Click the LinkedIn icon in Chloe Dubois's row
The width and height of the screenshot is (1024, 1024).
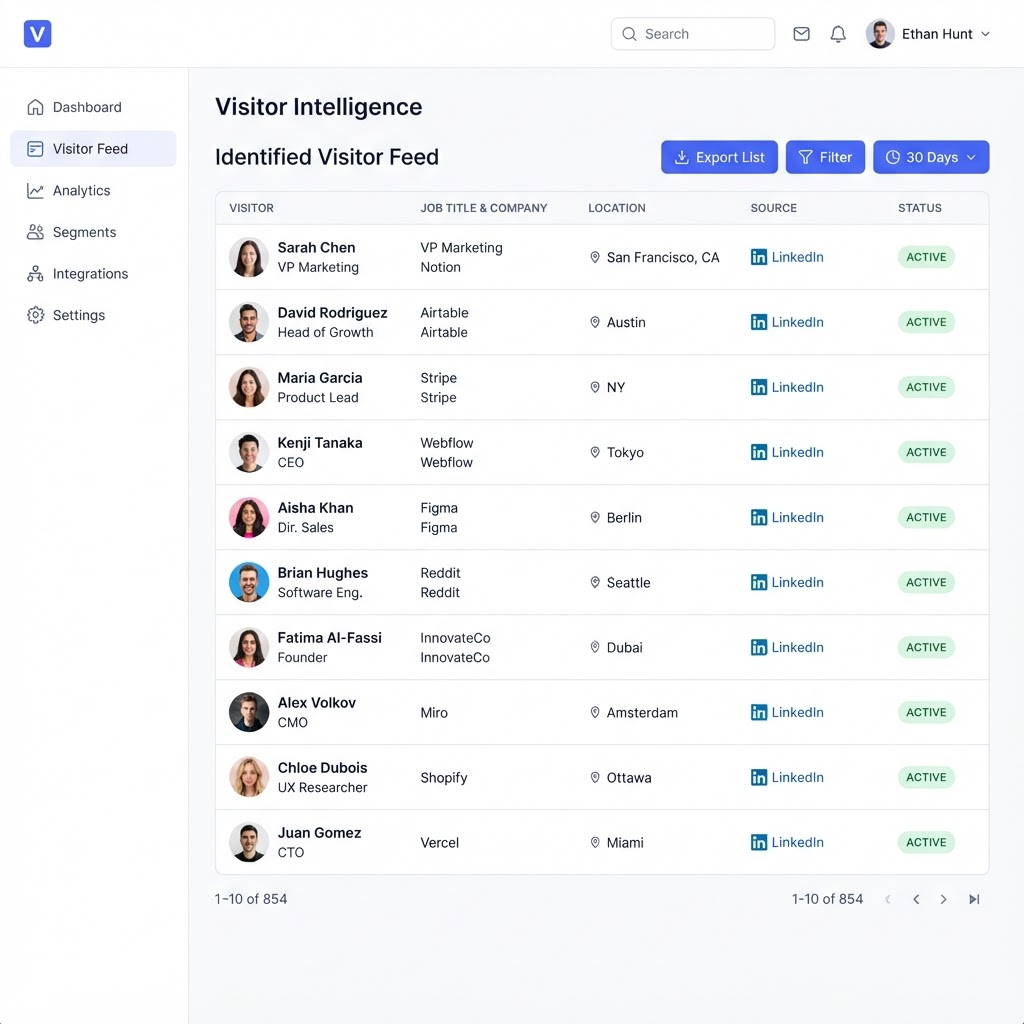pyautogui.click(x=759, y=777)
